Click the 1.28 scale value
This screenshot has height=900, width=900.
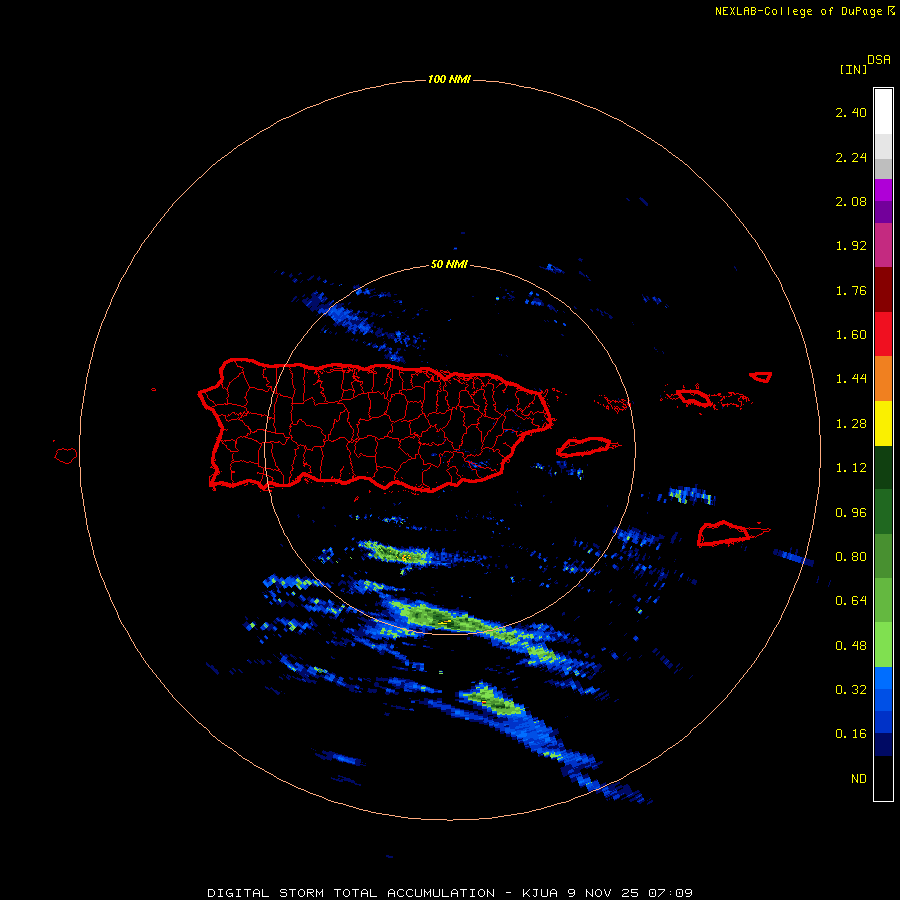(851, 424)
